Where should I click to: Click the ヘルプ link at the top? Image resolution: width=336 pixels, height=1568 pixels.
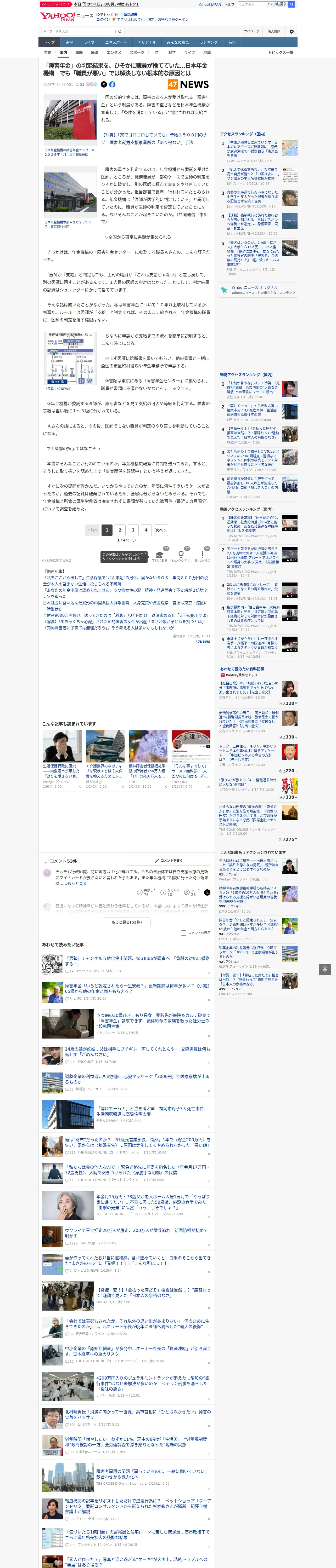229,4
